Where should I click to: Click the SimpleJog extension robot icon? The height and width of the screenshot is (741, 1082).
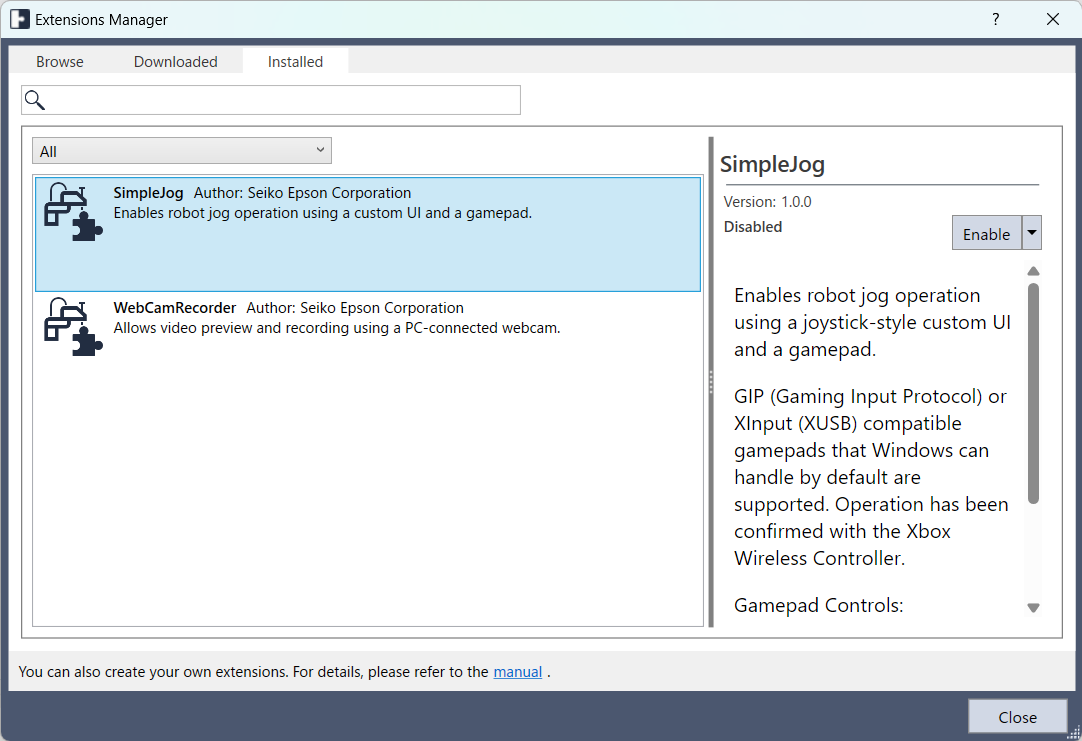pyautogui.click(x=73, y=213)
